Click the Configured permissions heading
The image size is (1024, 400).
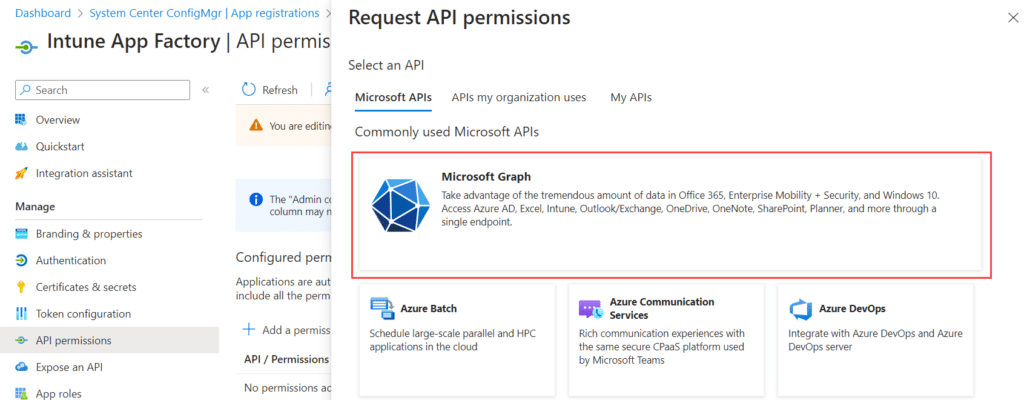(x=282, y=258)
